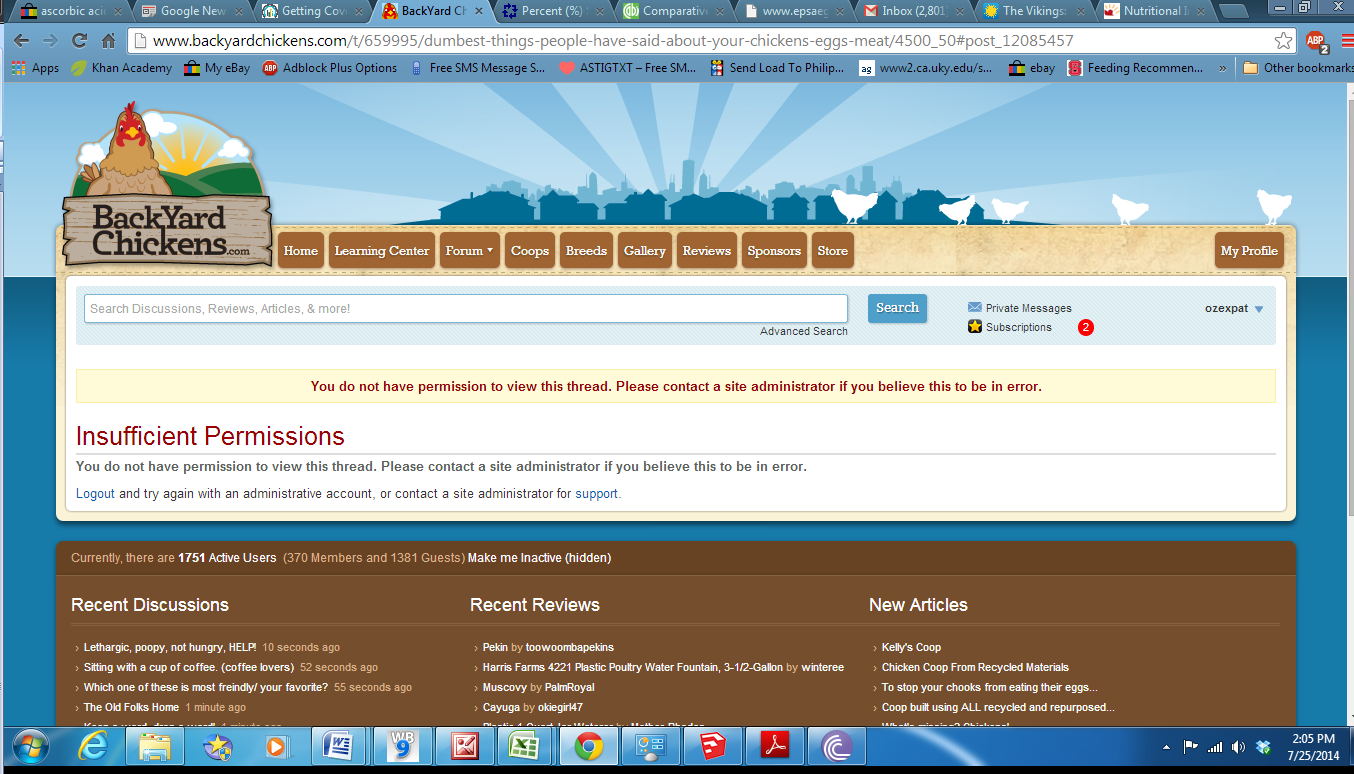Reload the page using the refresh icon

click(79, 41)
